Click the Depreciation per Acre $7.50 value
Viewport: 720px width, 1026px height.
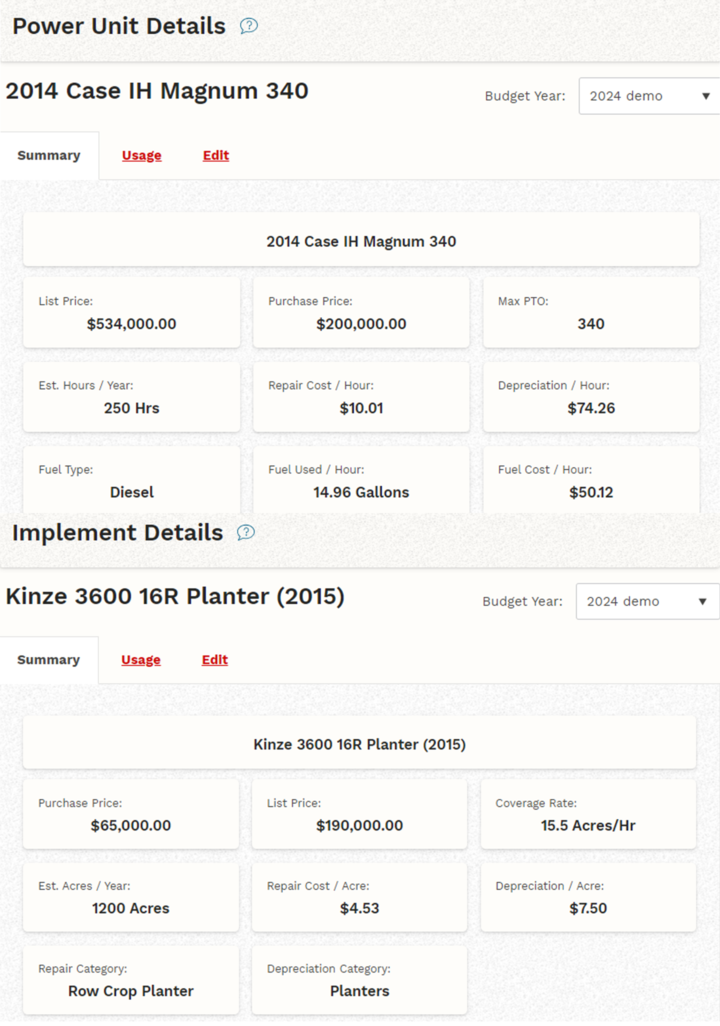(x=588, y=908)
